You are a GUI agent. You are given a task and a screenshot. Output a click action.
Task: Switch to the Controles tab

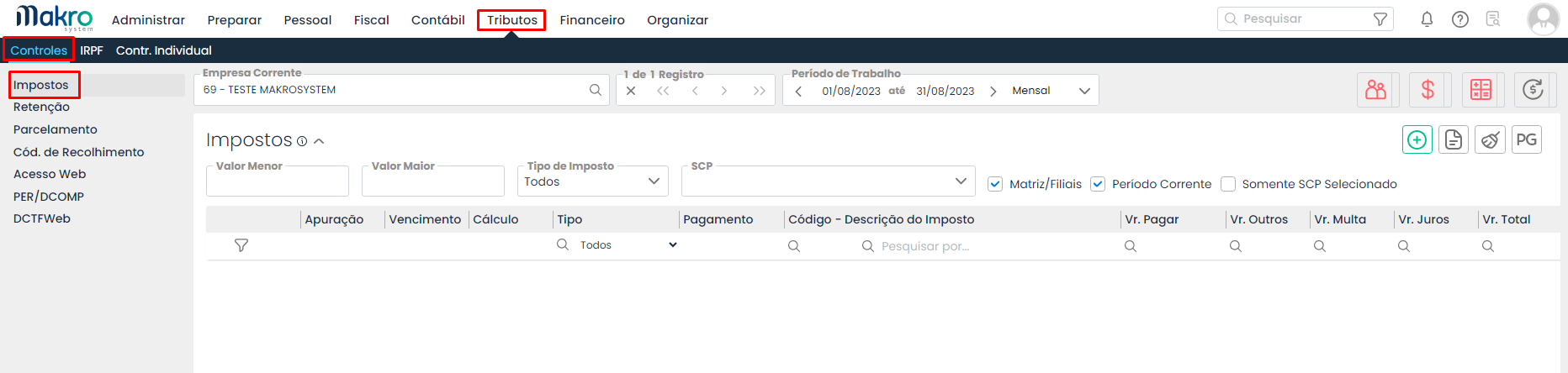tap(39, 50)
